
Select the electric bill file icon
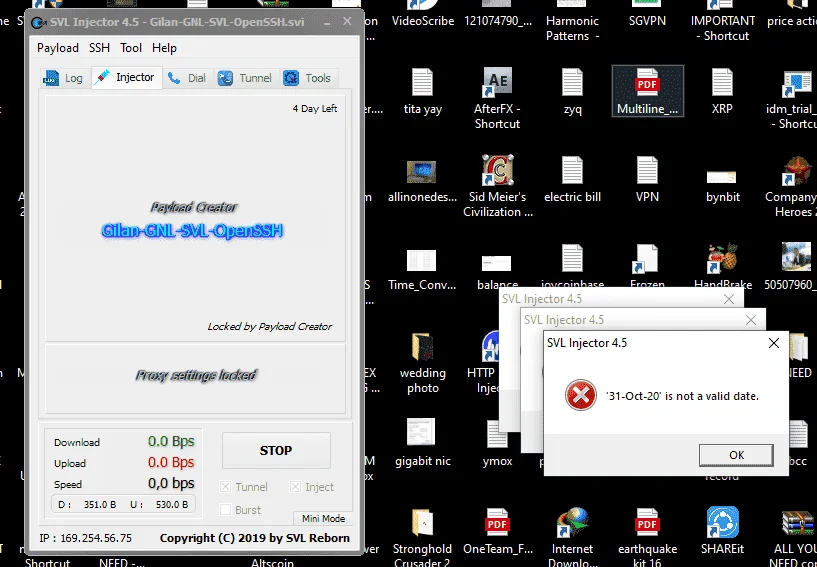point(572,181)
